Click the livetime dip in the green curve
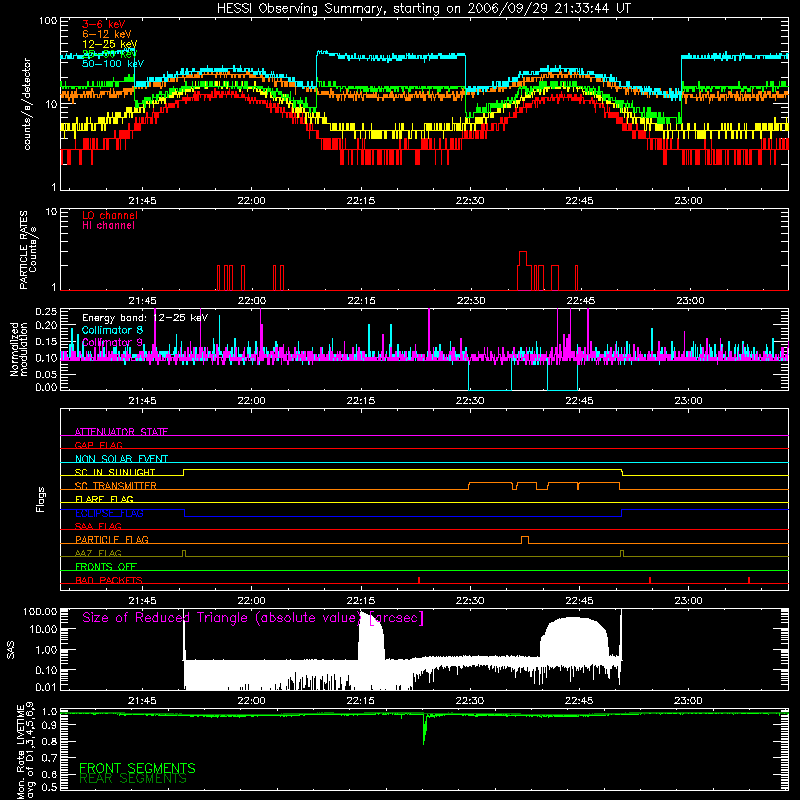 click(x=424, y=730)
